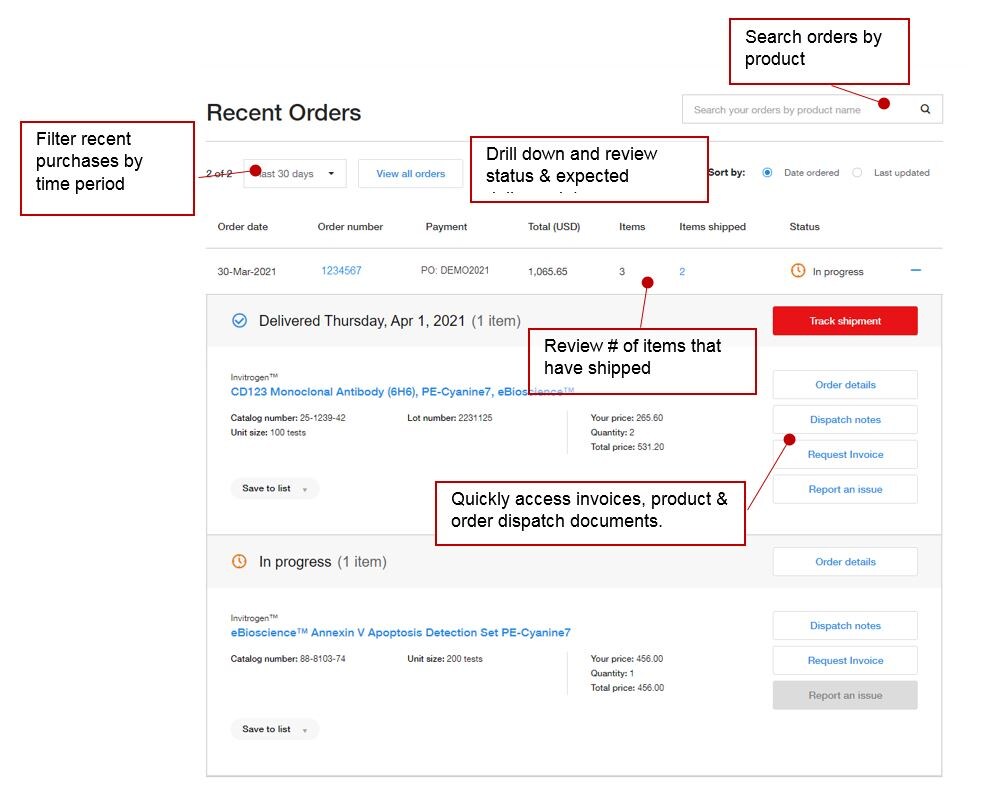The image size is (982, 793).
Task: Click the orange In progress clock icon in order row
Action: click(x=797, y=271)
